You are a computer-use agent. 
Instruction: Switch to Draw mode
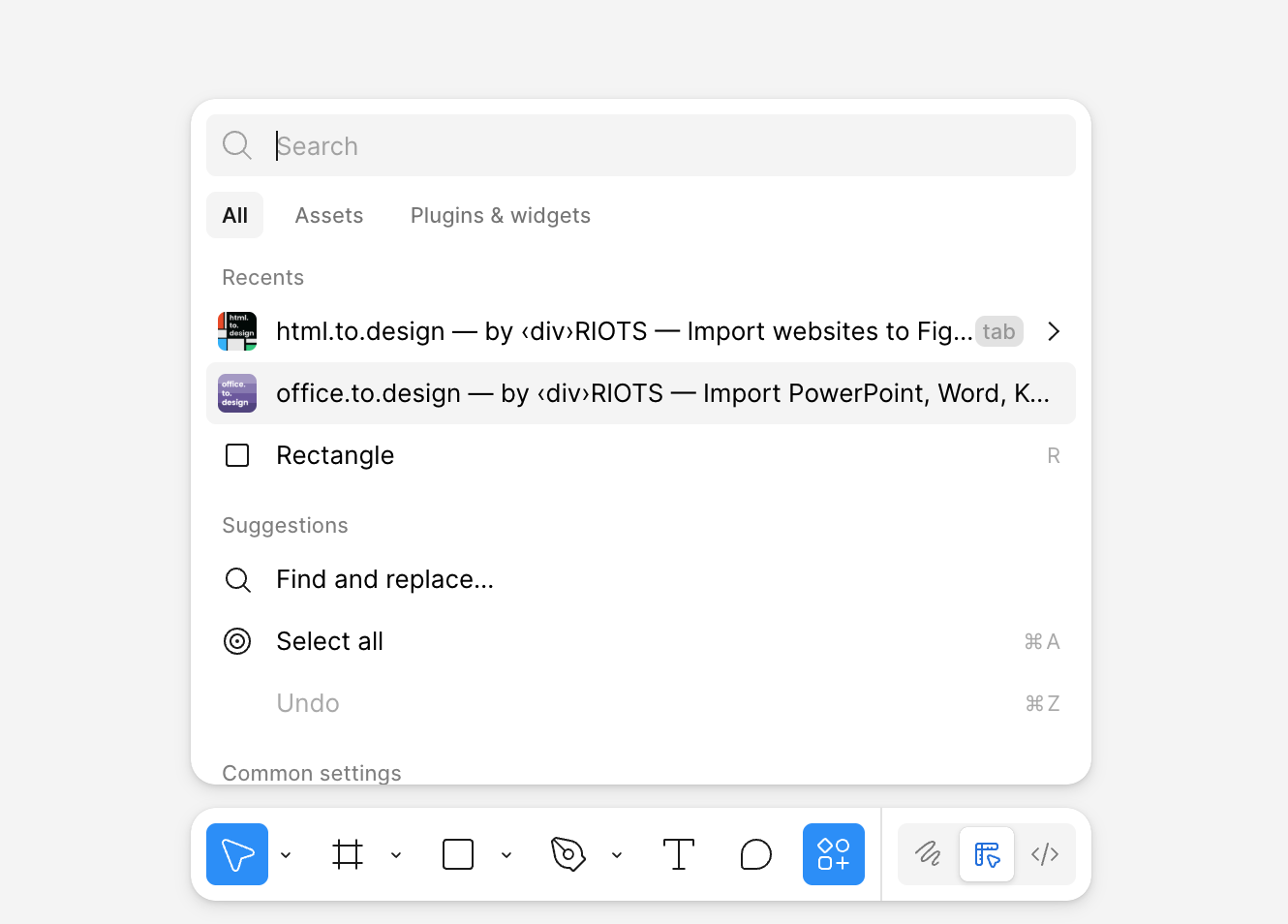pyautogui.click(x=929, y=854)
